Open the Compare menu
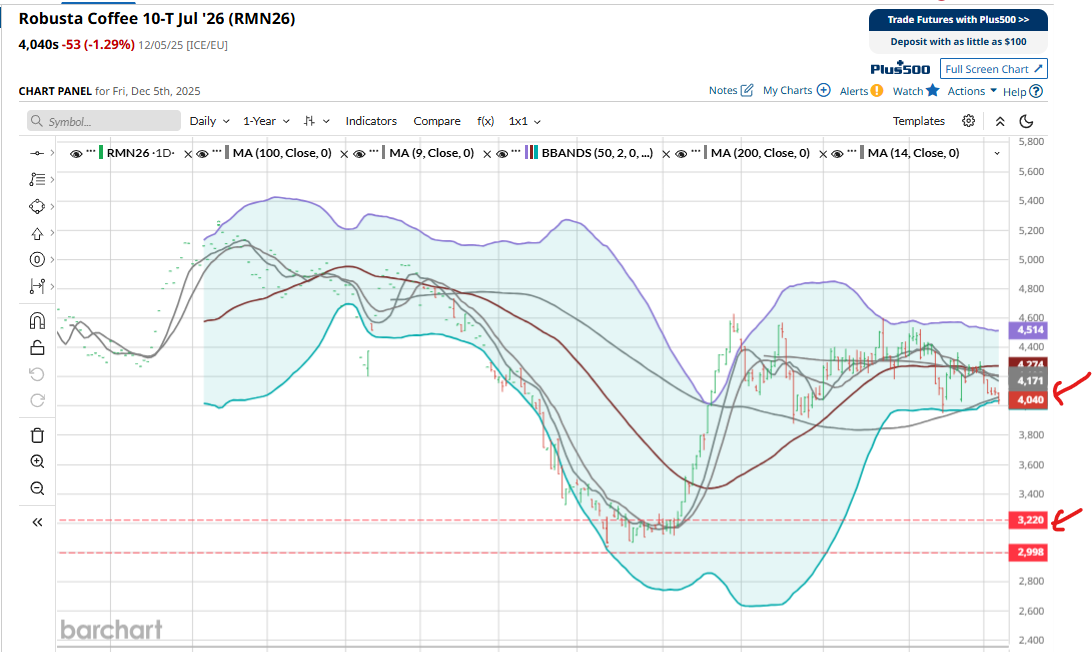1092x652 pixels. [x=437, y=121]
